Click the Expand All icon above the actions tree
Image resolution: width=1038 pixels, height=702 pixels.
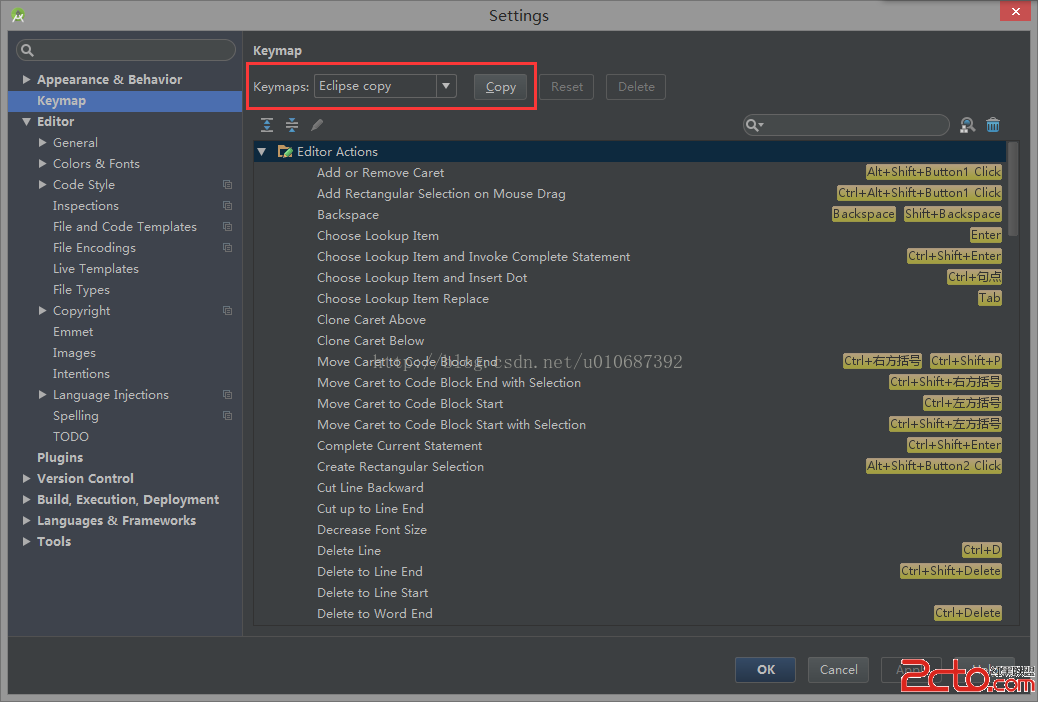267,125
